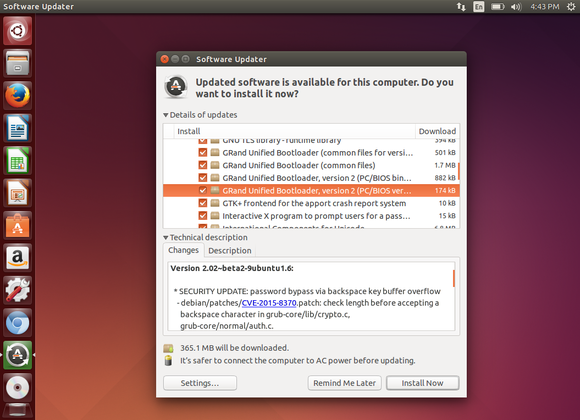Open the battery indicator menu
The width and height of the screenshot is (580, 420).
point(498,7)
